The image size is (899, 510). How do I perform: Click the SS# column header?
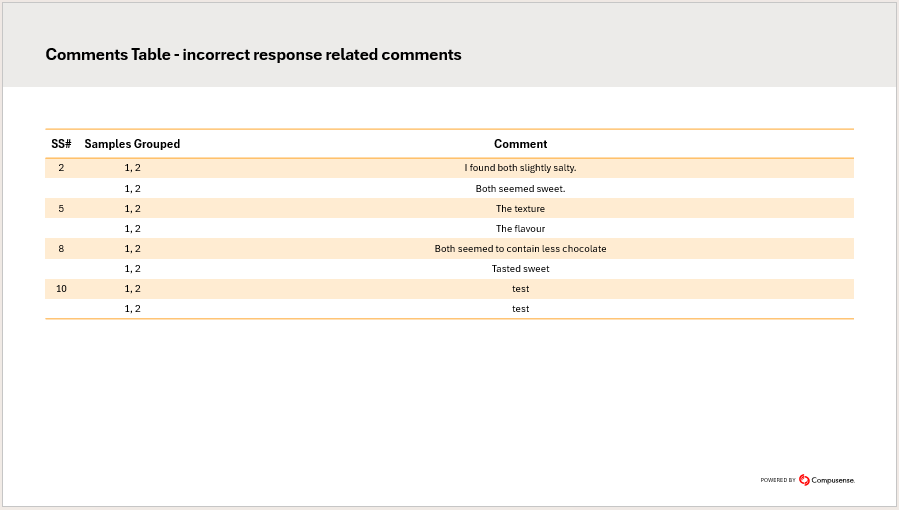point(61,144)
